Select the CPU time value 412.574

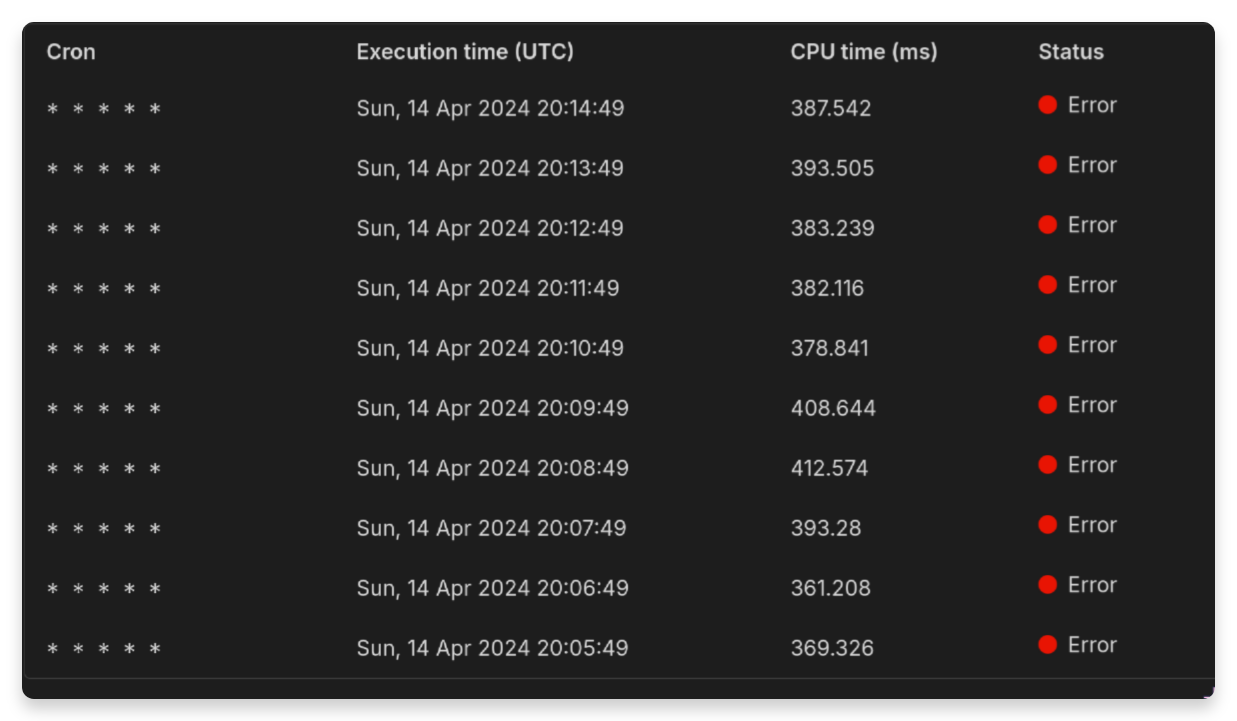[829, 468]
